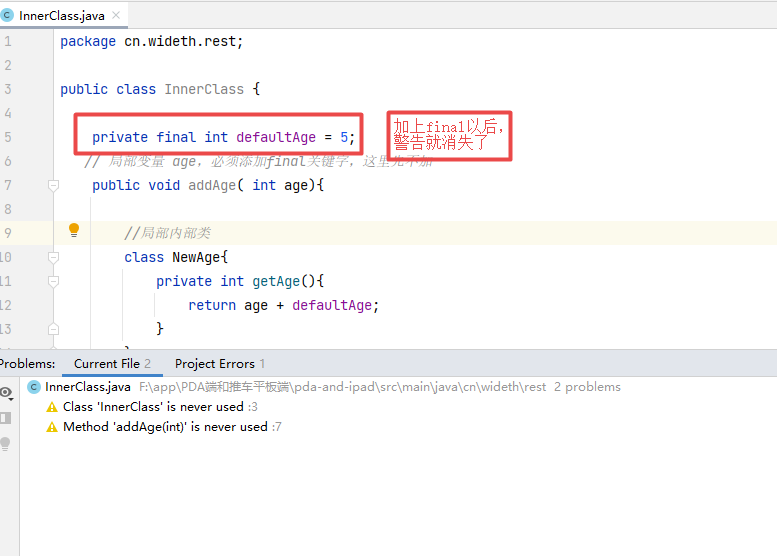Click the yellow intention lightbulb on line 9
Viewport: 777px width, 556px height.
click(74, 230)
